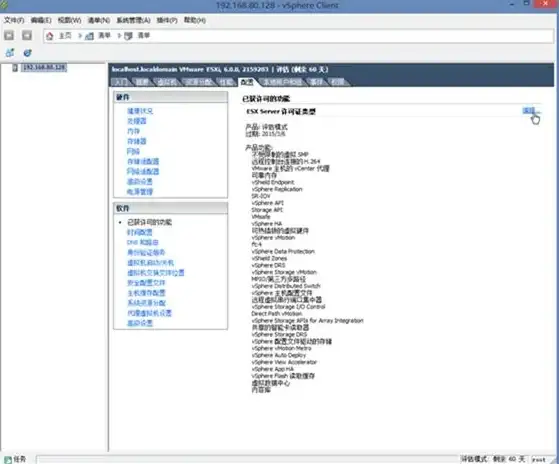Click the 硬件 panel header
This screenshot has height=464, width=559.
click(x=170, y=97)
